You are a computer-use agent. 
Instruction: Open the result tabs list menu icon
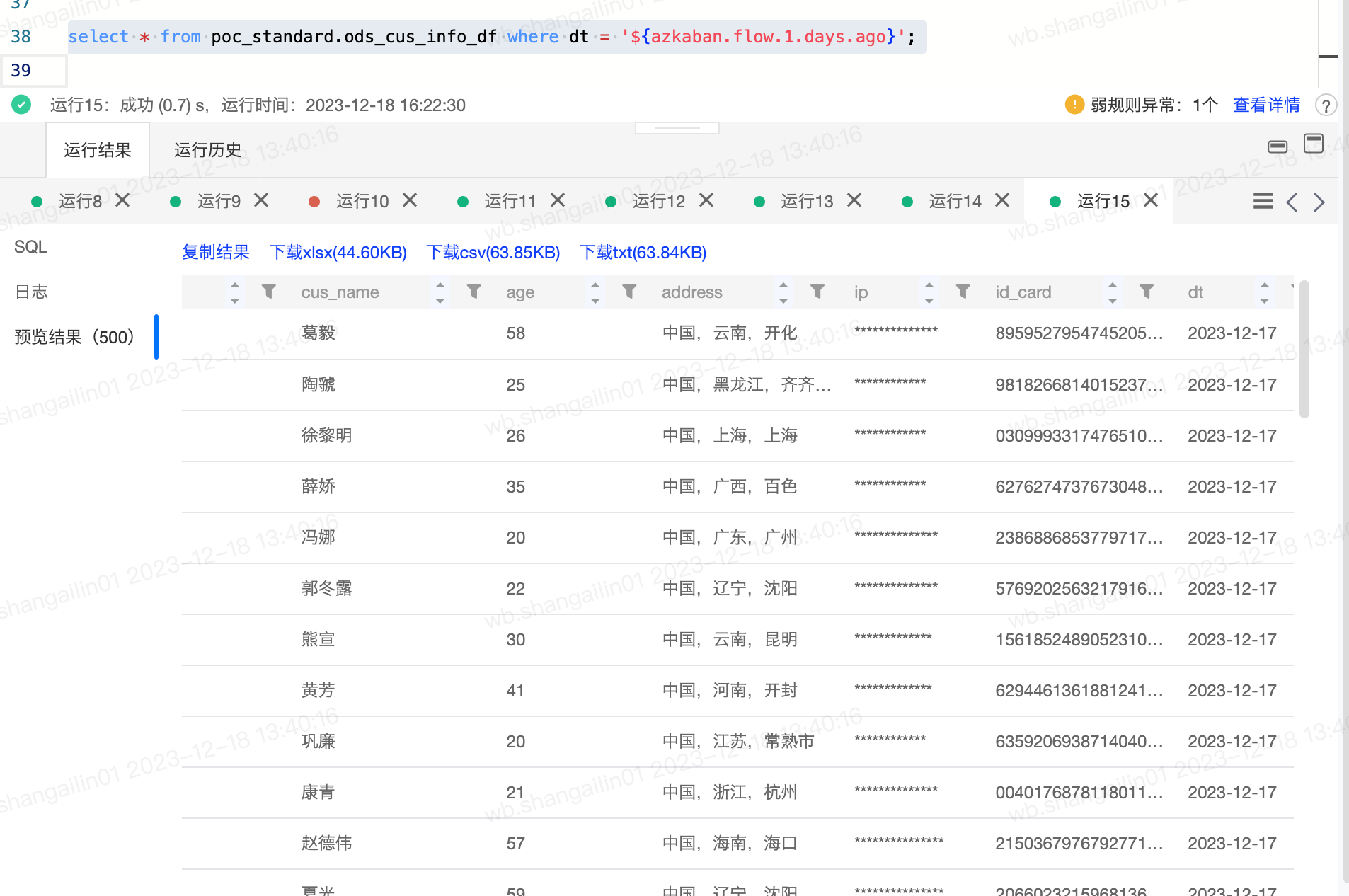pos(1263,201)
